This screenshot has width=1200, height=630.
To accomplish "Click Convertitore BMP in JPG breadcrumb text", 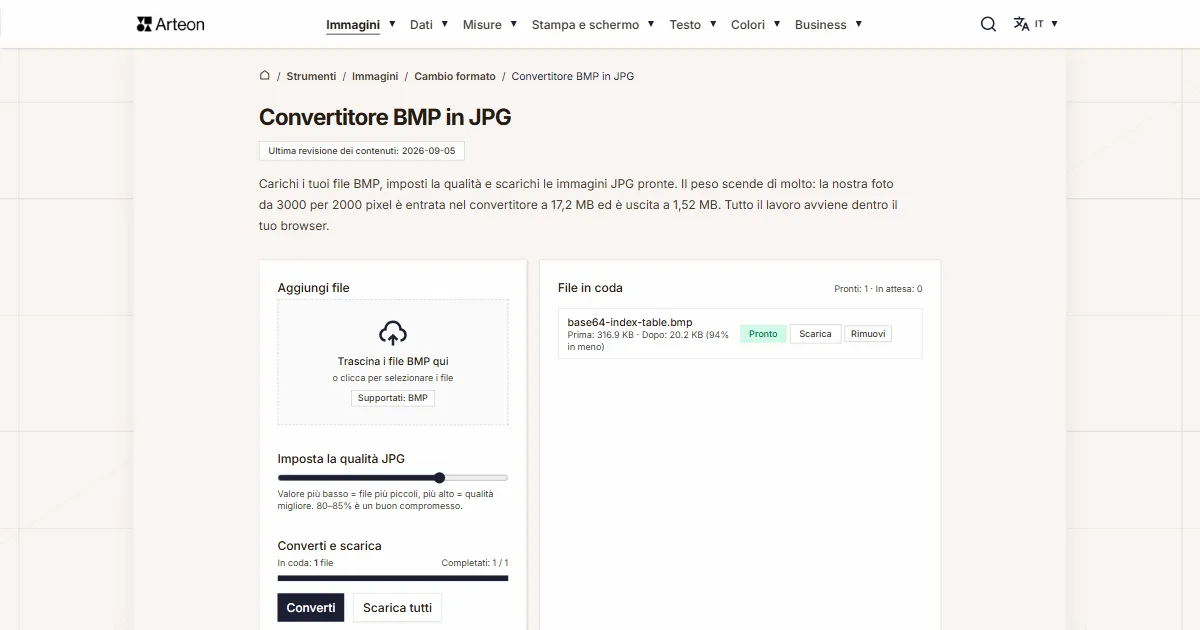I will (x=573, y=76).
